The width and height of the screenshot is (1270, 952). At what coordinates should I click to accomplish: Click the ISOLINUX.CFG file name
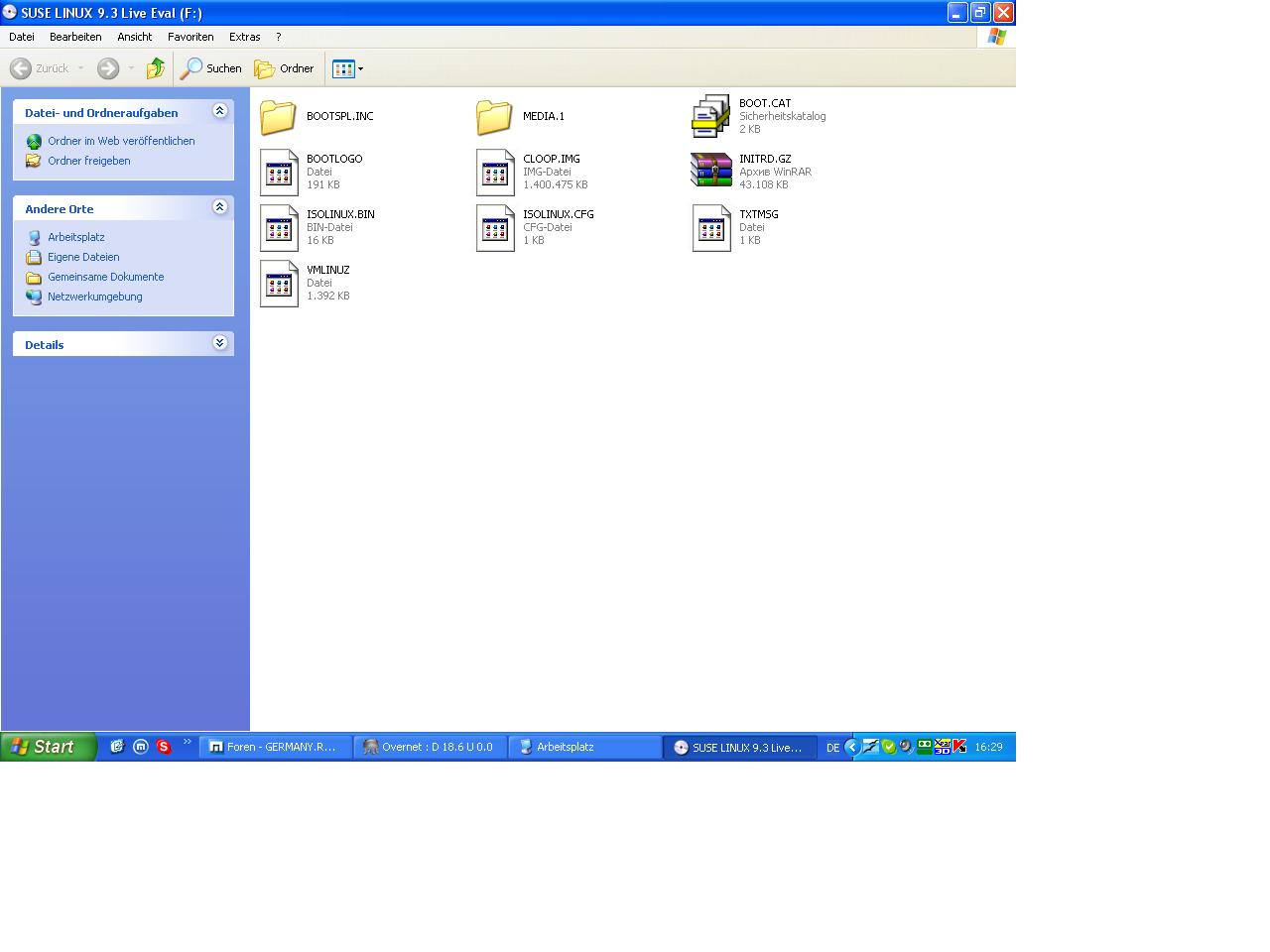click(x=559, y=214)
